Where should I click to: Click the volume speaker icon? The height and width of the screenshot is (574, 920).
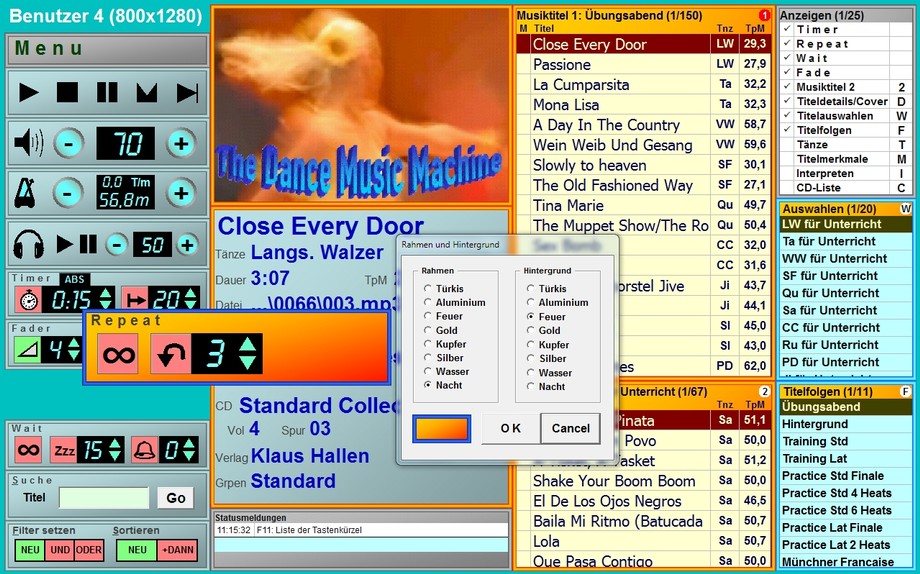27,144
